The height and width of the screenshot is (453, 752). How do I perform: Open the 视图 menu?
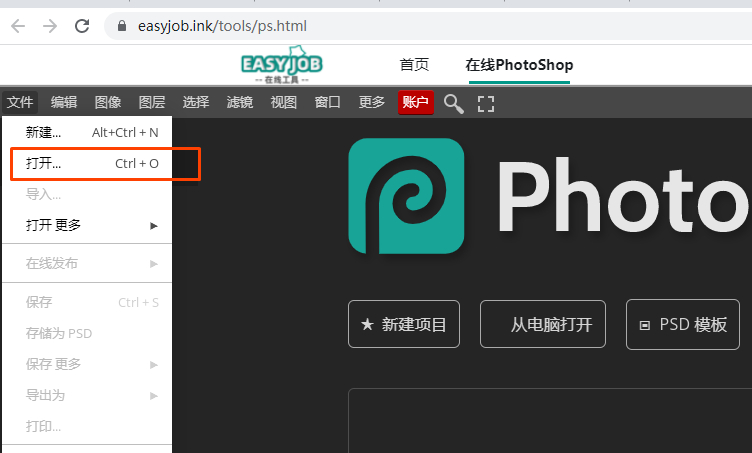click(283, 102)
